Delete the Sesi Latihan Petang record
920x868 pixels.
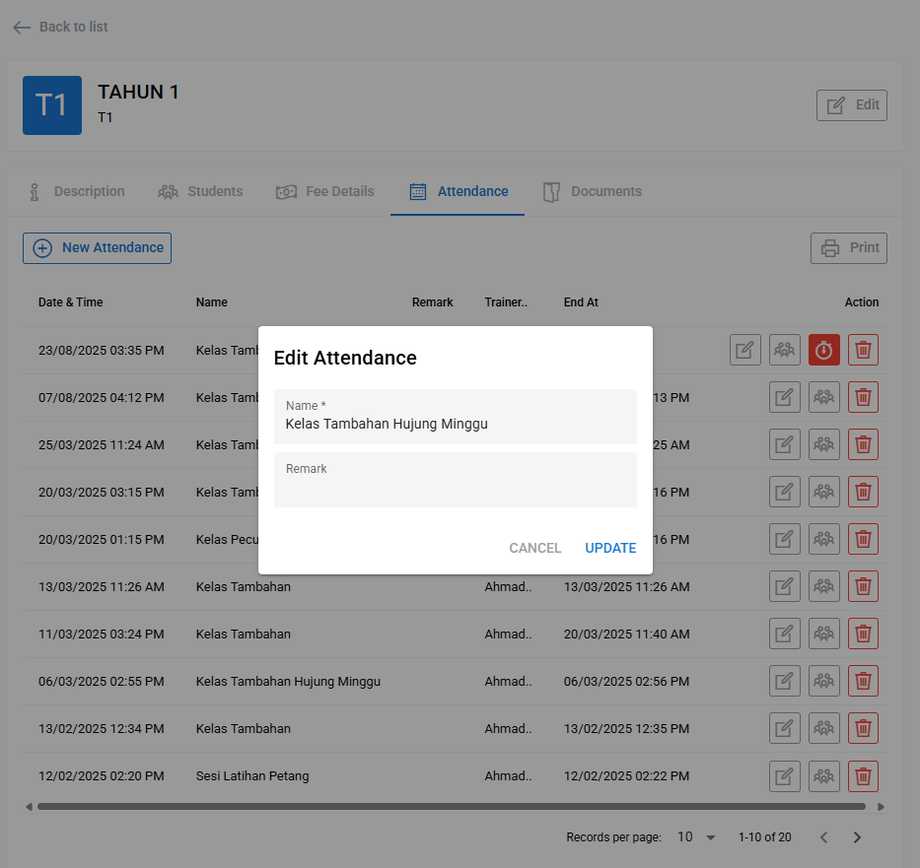[863, 776]
